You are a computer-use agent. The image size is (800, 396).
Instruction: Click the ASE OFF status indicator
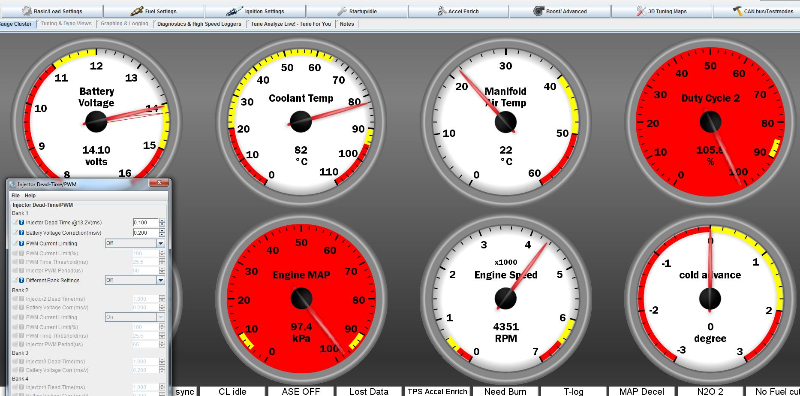(x=301, y=391)
